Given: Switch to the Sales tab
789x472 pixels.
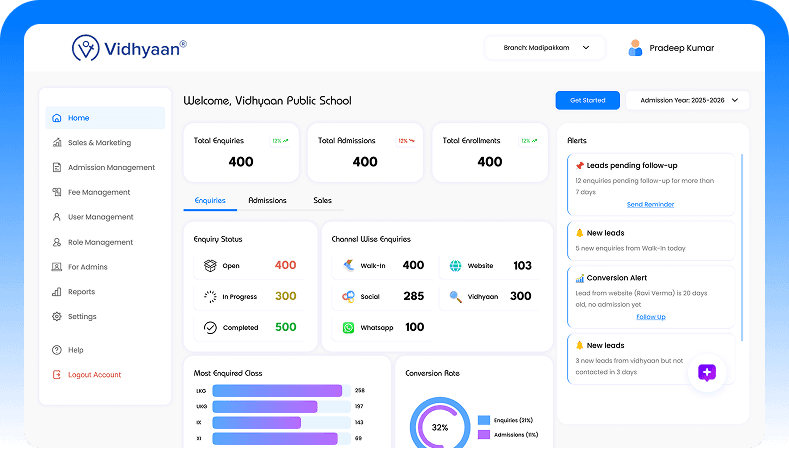Looking at the screenshot, I should click(x=322, y=201).
